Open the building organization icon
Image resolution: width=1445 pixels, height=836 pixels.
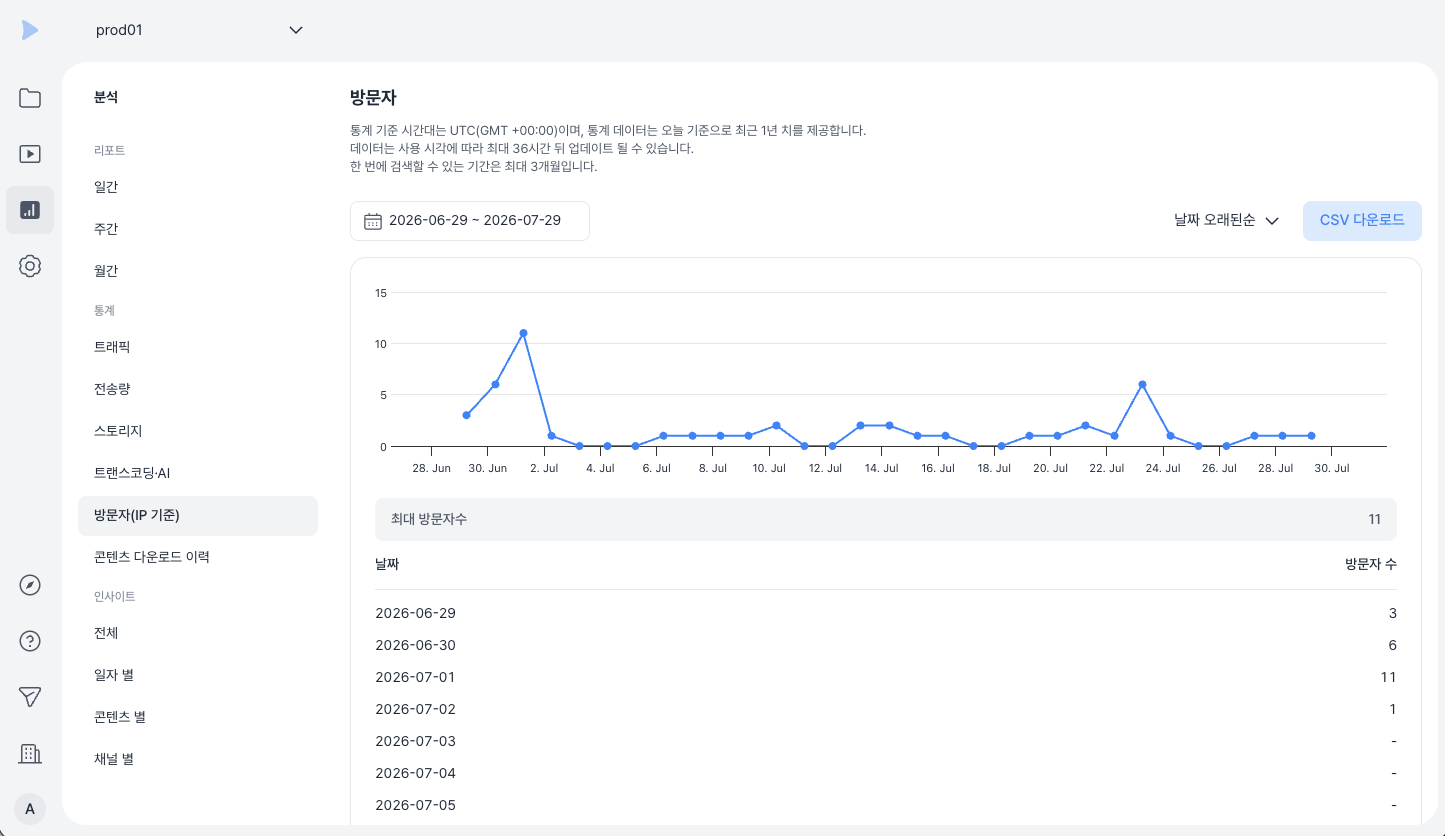30,754
